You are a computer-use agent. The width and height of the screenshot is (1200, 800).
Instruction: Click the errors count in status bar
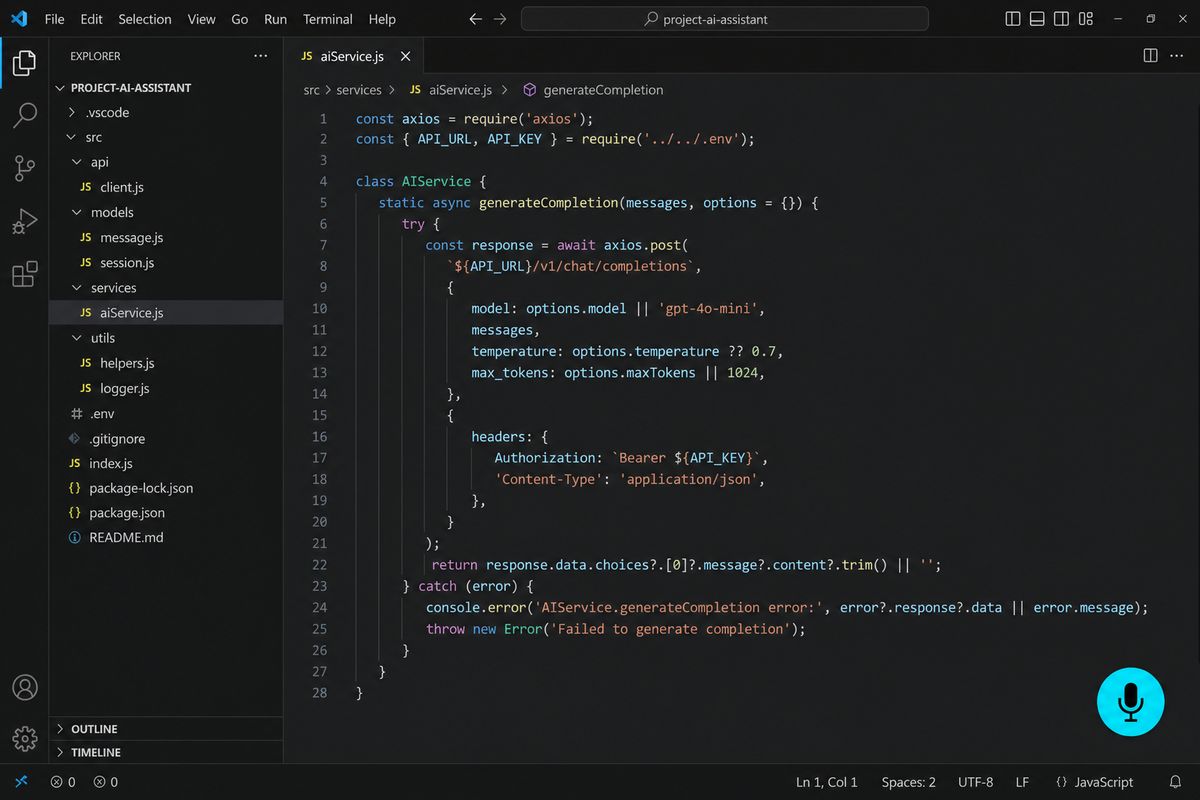(x=63, y=782)
